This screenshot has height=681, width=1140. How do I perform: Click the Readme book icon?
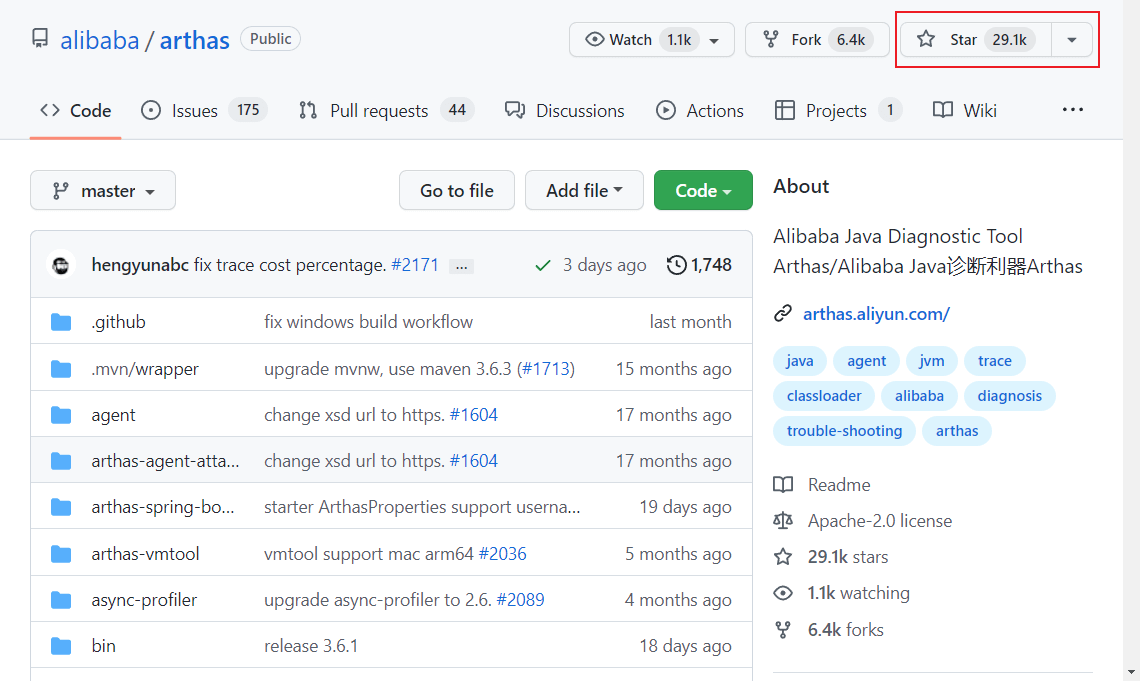point(783,485)
